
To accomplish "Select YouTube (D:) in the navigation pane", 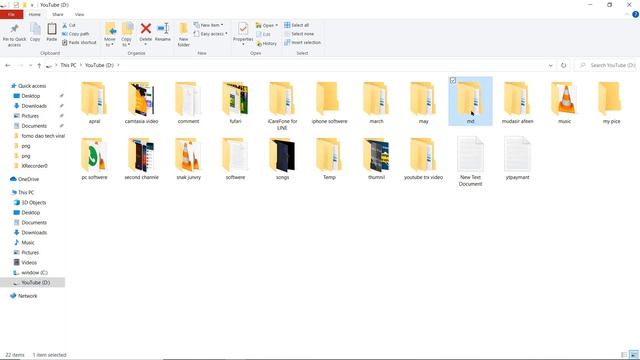I will click(32, 282).
